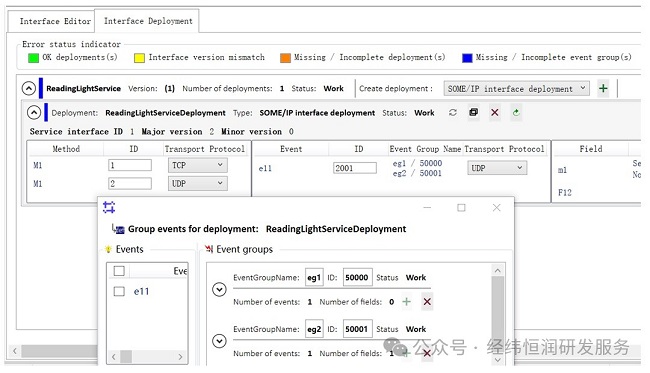This screenshot has width=650, height=373.
Task: Open the SOME/IP interface deployment dropdown
Action: tap(517, 88)
